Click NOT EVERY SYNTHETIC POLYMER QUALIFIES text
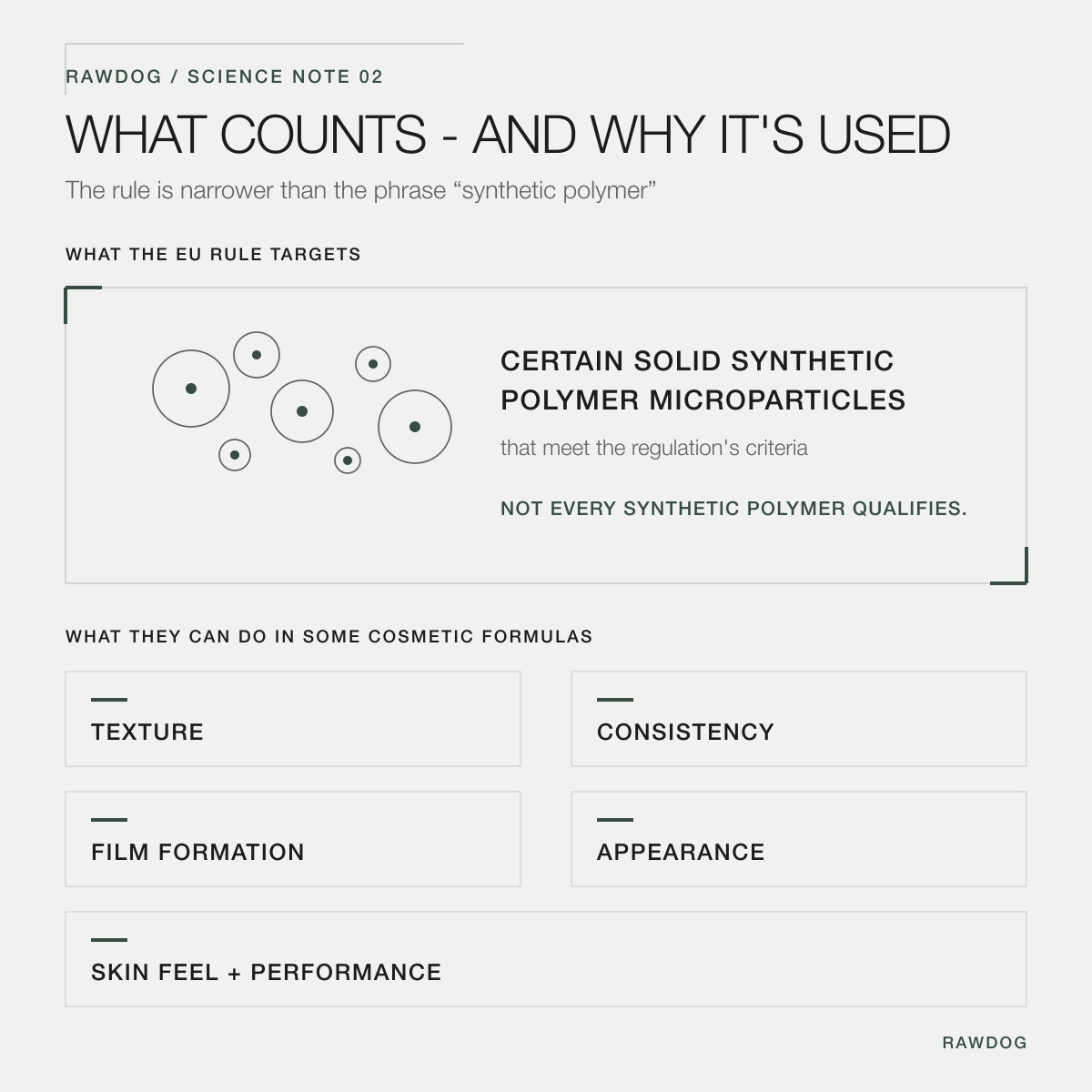This screenshot has height=1092, width=1092. point(733,509)
